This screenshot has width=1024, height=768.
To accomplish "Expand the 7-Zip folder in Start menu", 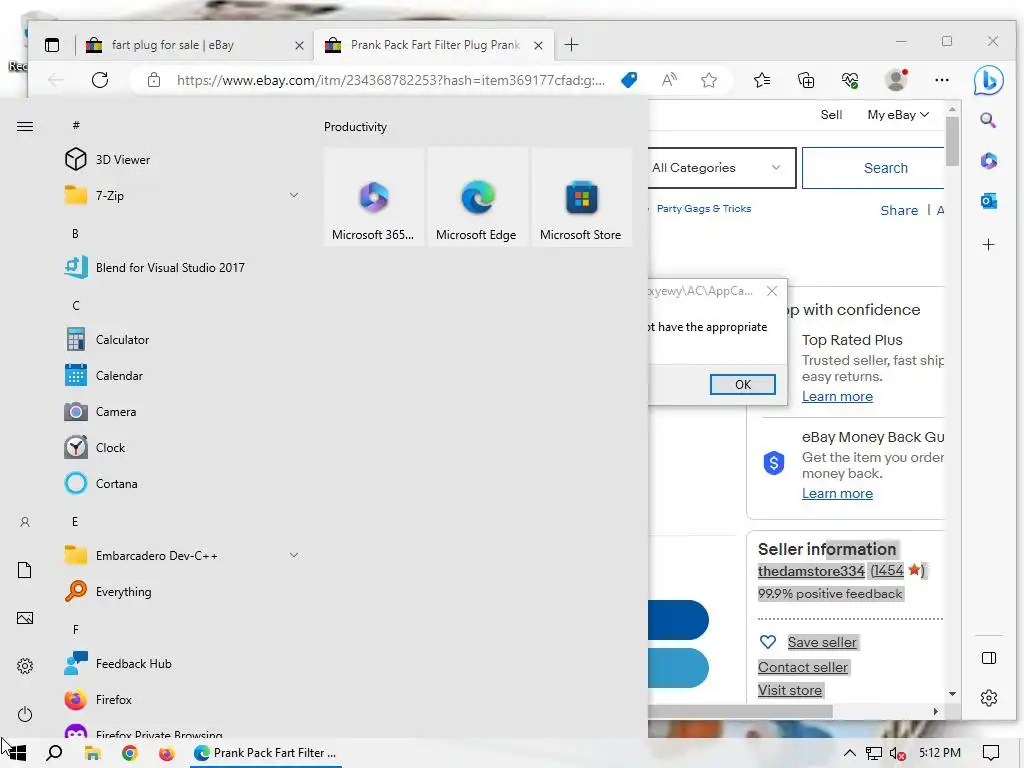I will 183,195.
